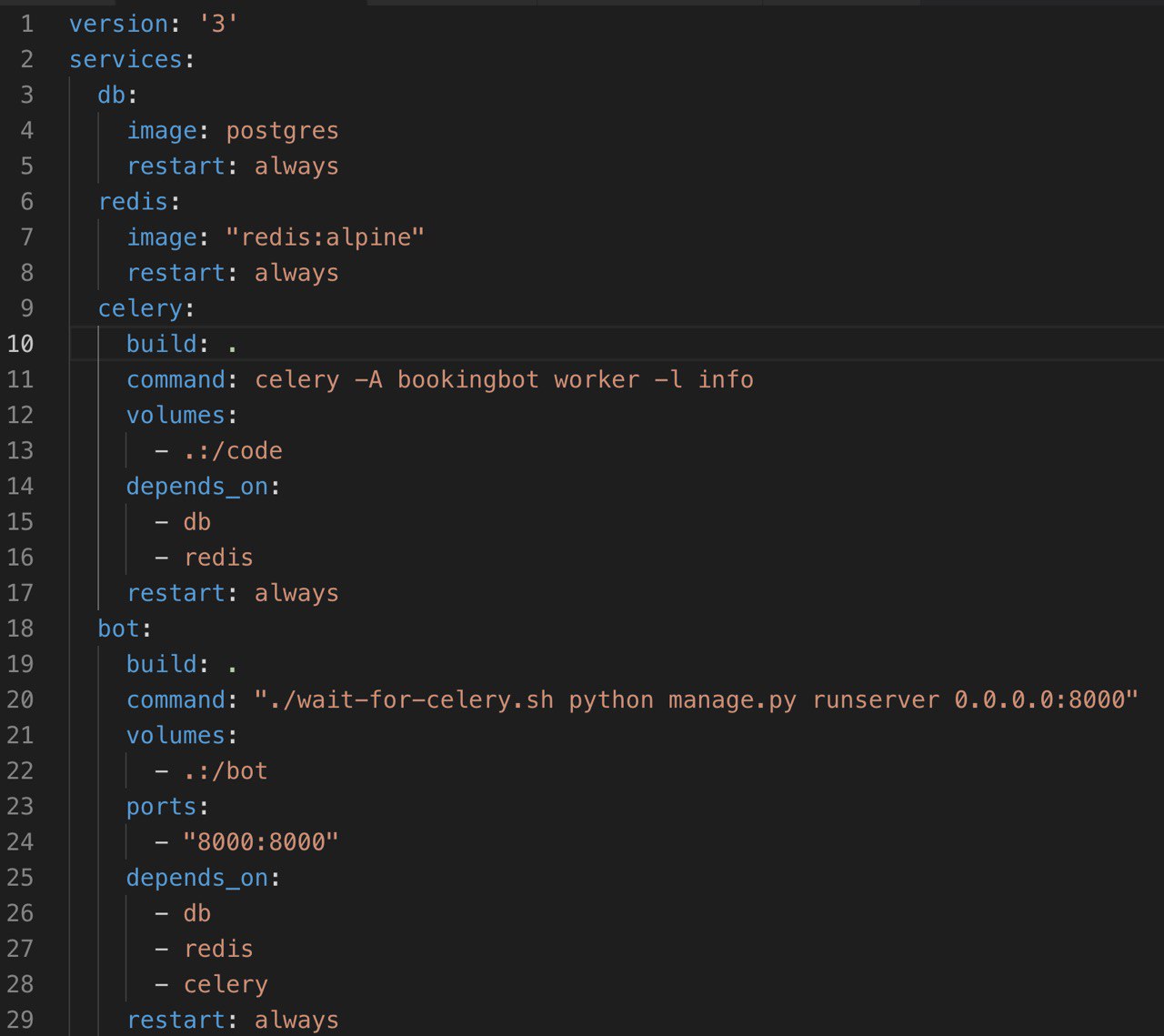
Task: Click the 'db' list item on line 26
Action: (197, 913)
